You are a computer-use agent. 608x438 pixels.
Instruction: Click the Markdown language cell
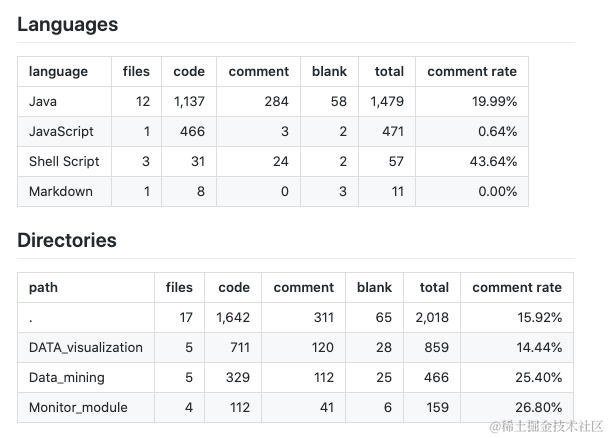tap(61, 191)
